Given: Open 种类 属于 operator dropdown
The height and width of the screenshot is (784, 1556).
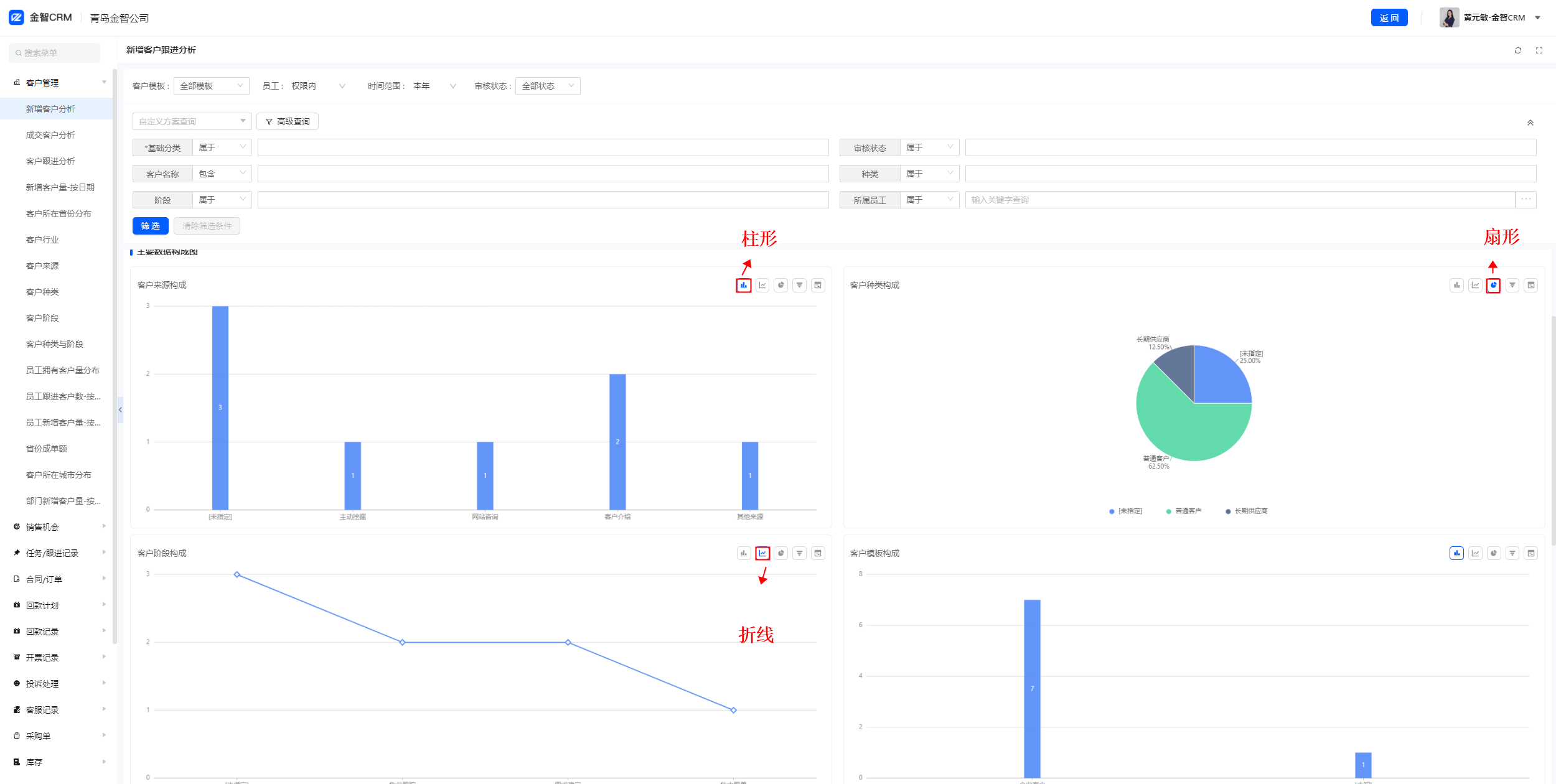Looking at the screenshot, I should pyautogui.click(x=930, y=174).
